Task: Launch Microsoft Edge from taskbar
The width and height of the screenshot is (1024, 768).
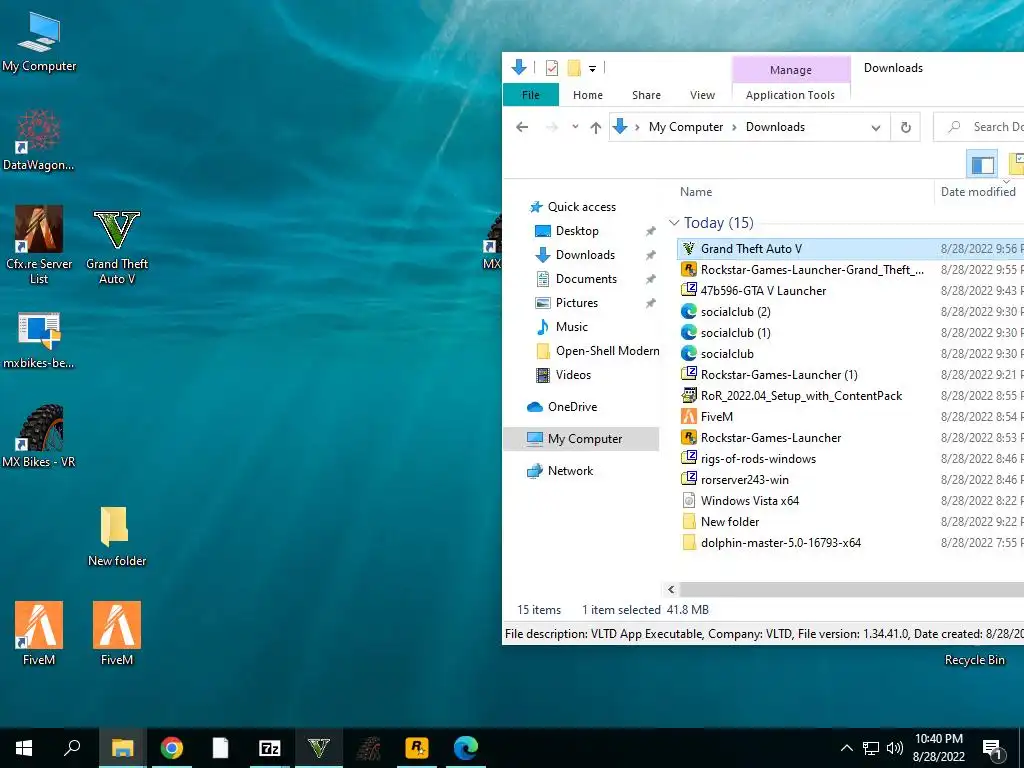Action: tap(466, 748)
